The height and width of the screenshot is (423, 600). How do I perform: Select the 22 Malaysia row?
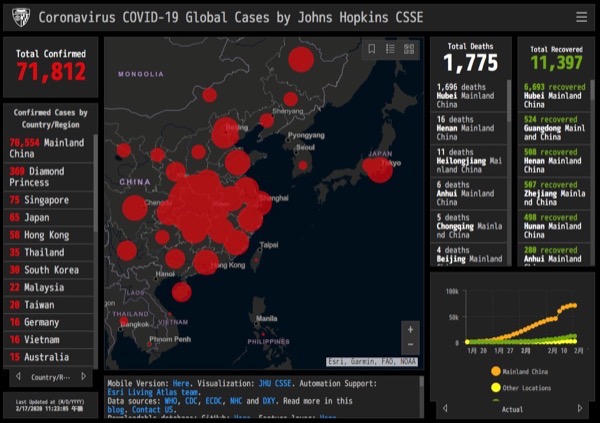(x=48, y=287)
